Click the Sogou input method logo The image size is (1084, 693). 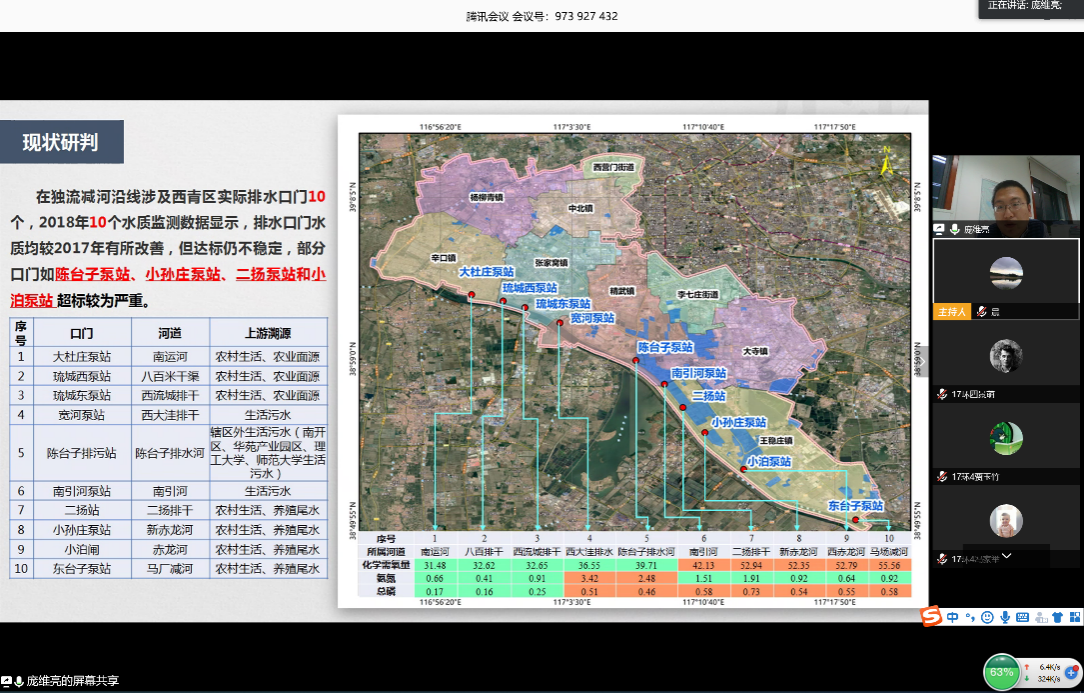click(931, 617)
